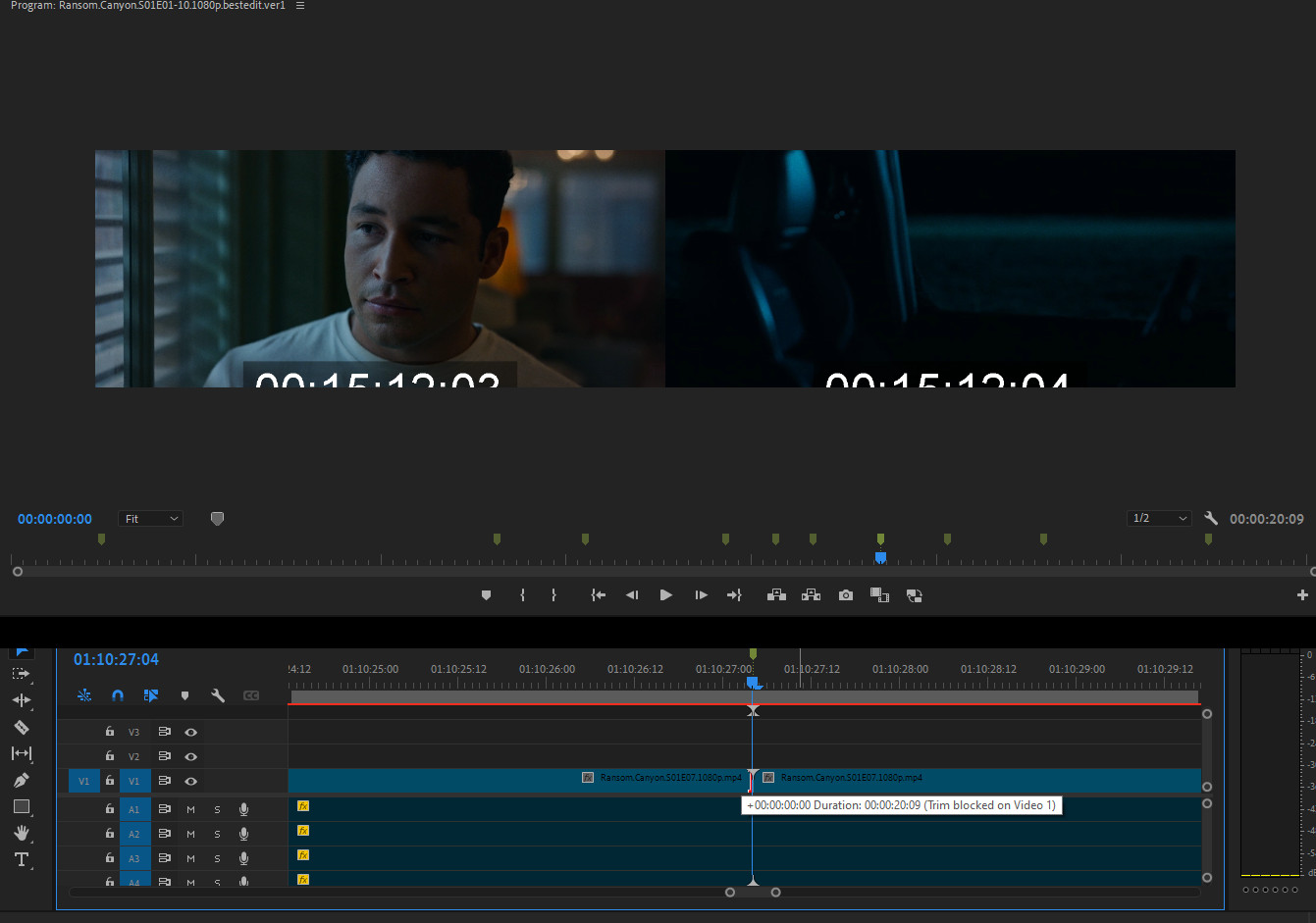Click the 01:10:27:04 timeline timecode field
This screenshot has height=923, width=1316.
(116, 659)
